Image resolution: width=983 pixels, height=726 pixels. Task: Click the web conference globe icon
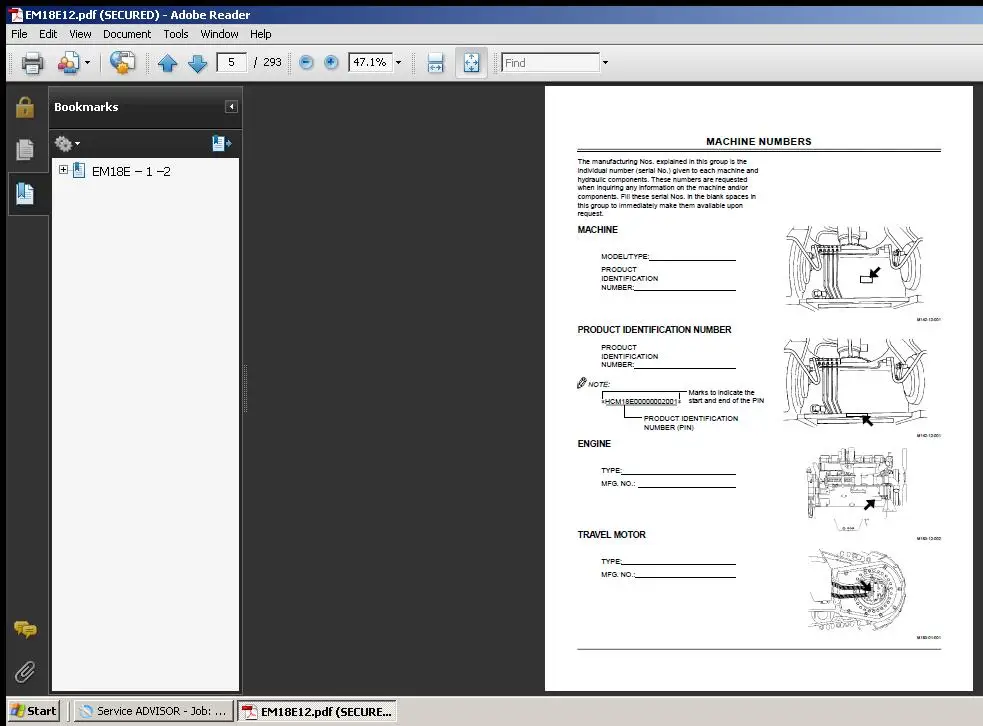click(122, 63)
